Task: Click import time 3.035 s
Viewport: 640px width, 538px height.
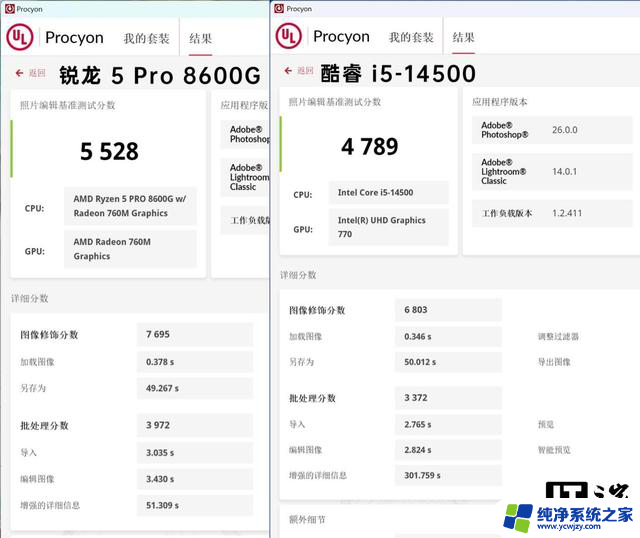Action: click(x=195, y=453)
